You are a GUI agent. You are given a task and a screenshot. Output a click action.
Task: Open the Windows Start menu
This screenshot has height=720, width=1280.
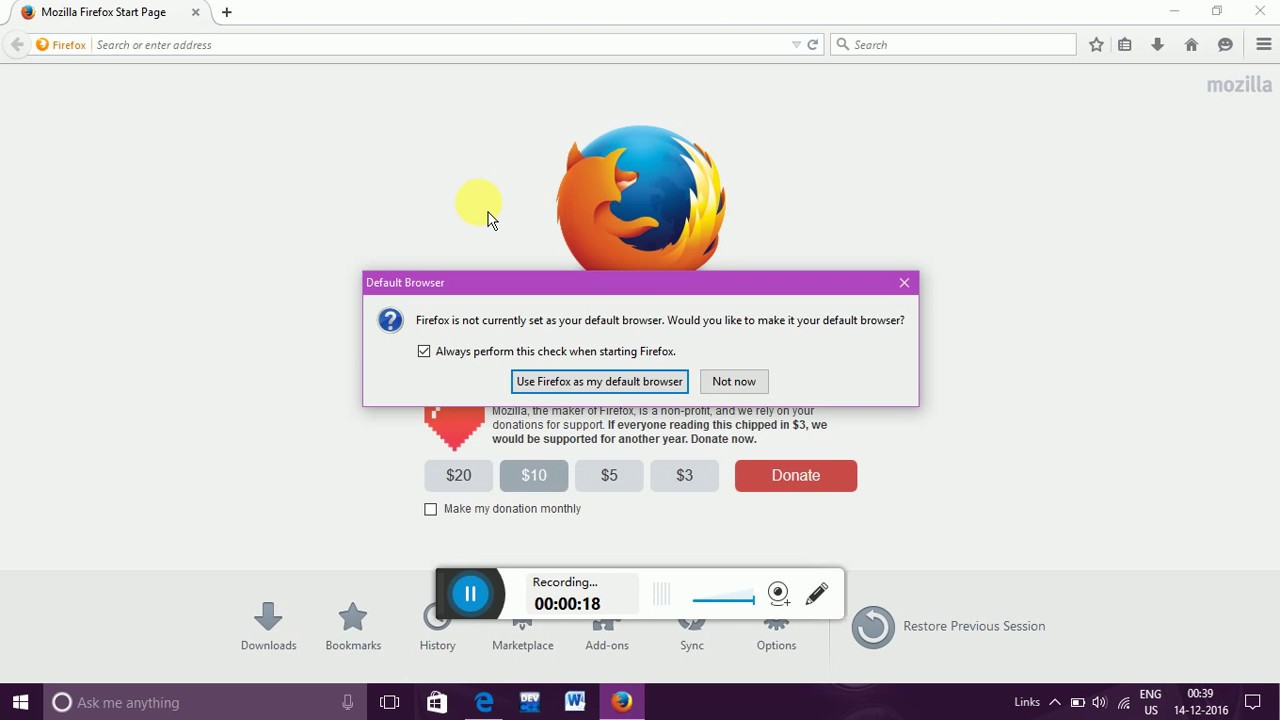click(21, 702)
